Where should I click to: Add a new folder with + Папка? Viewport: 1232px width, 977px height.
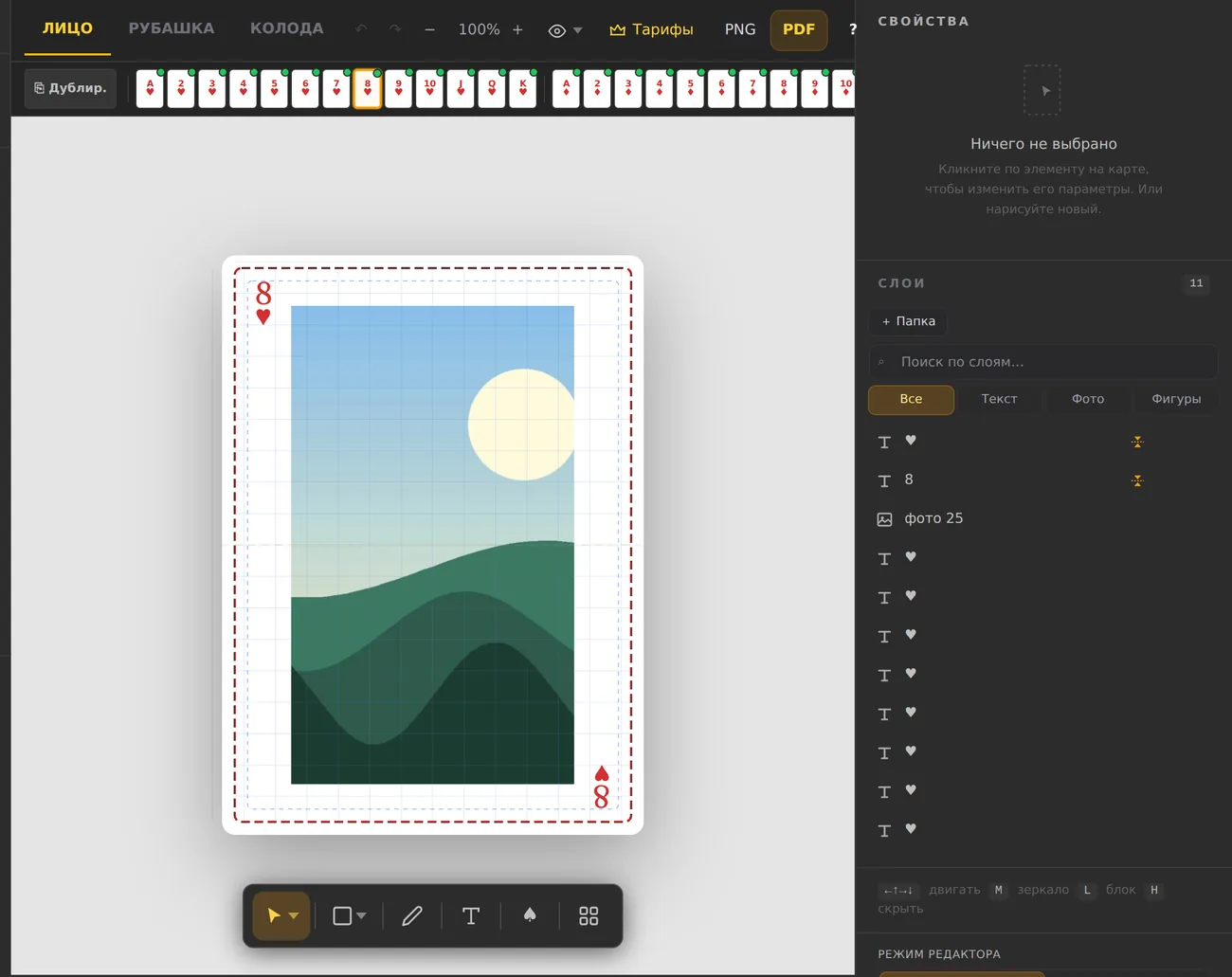click(909, 321)
